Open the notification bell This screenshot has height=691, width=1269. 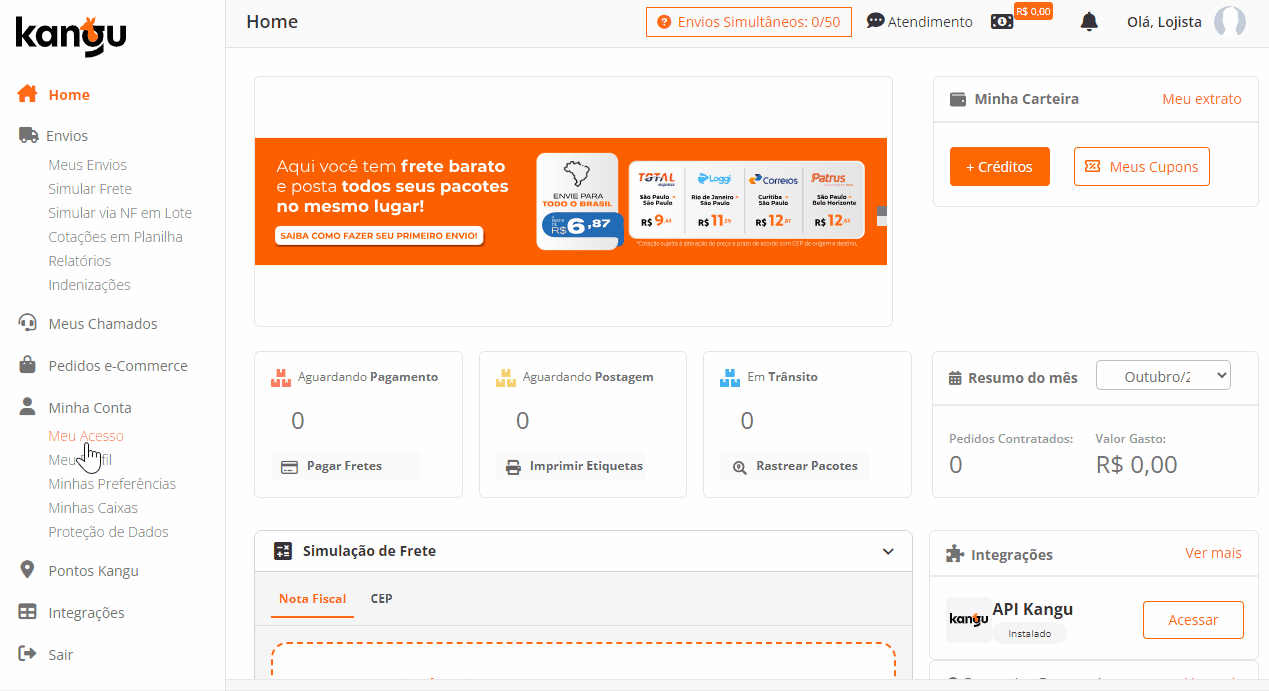click(x=1089, y=22)
